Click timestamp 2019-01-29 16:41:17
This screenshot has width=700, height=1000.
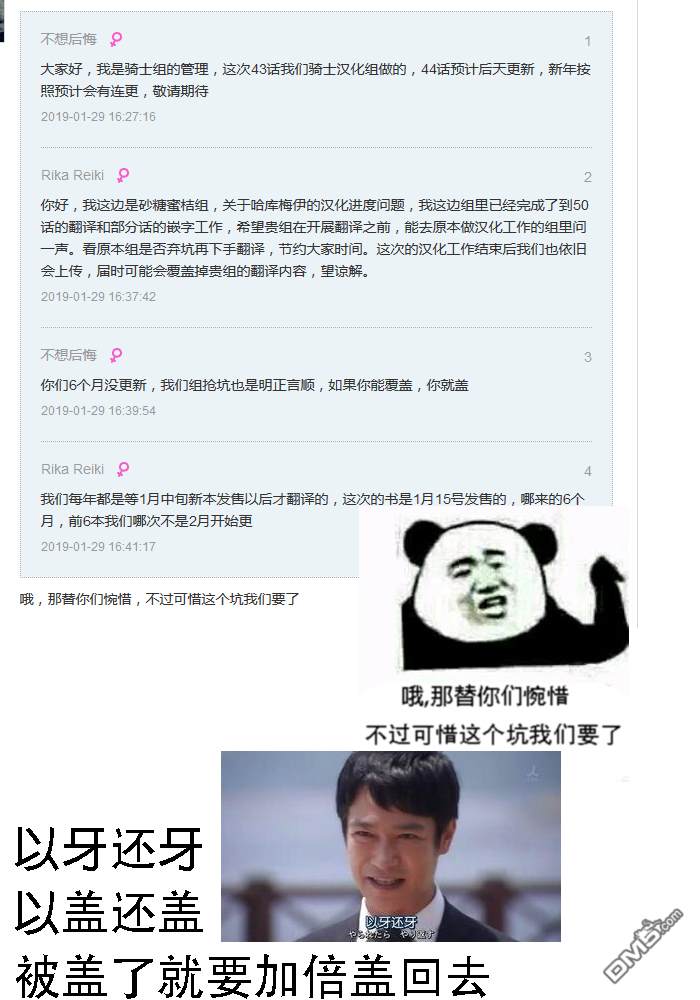click(x=98, y=547)
